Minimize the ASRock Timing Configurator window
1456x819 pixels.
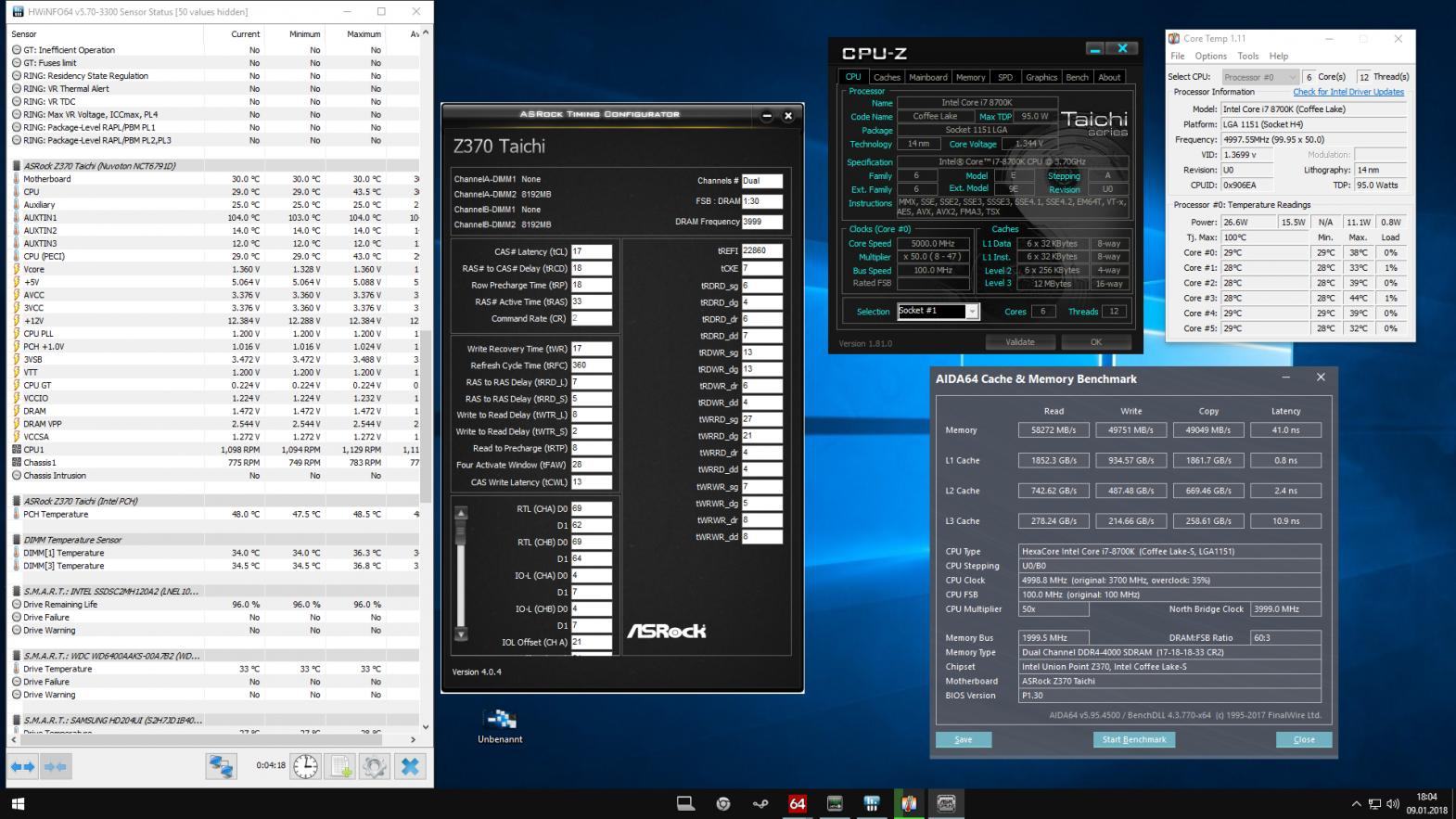(767, 116)
